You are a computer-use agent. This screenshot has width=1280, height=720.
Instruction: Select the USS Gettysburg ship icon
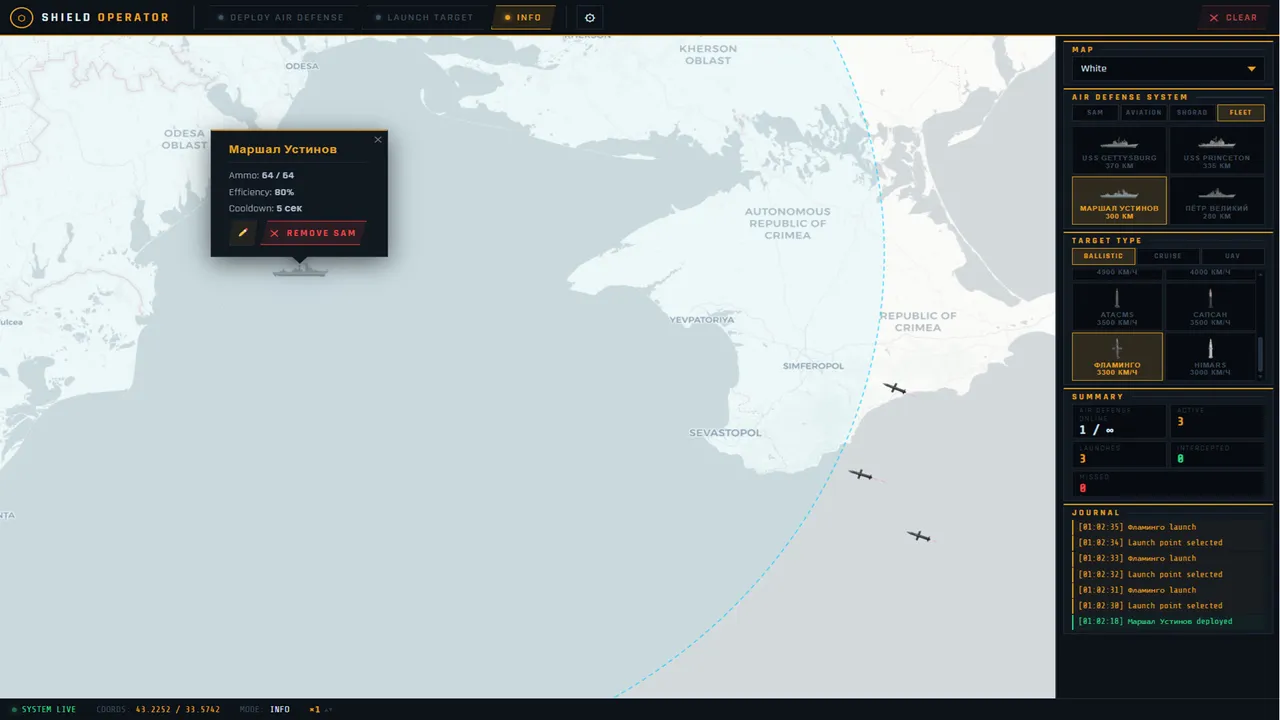1119,144
